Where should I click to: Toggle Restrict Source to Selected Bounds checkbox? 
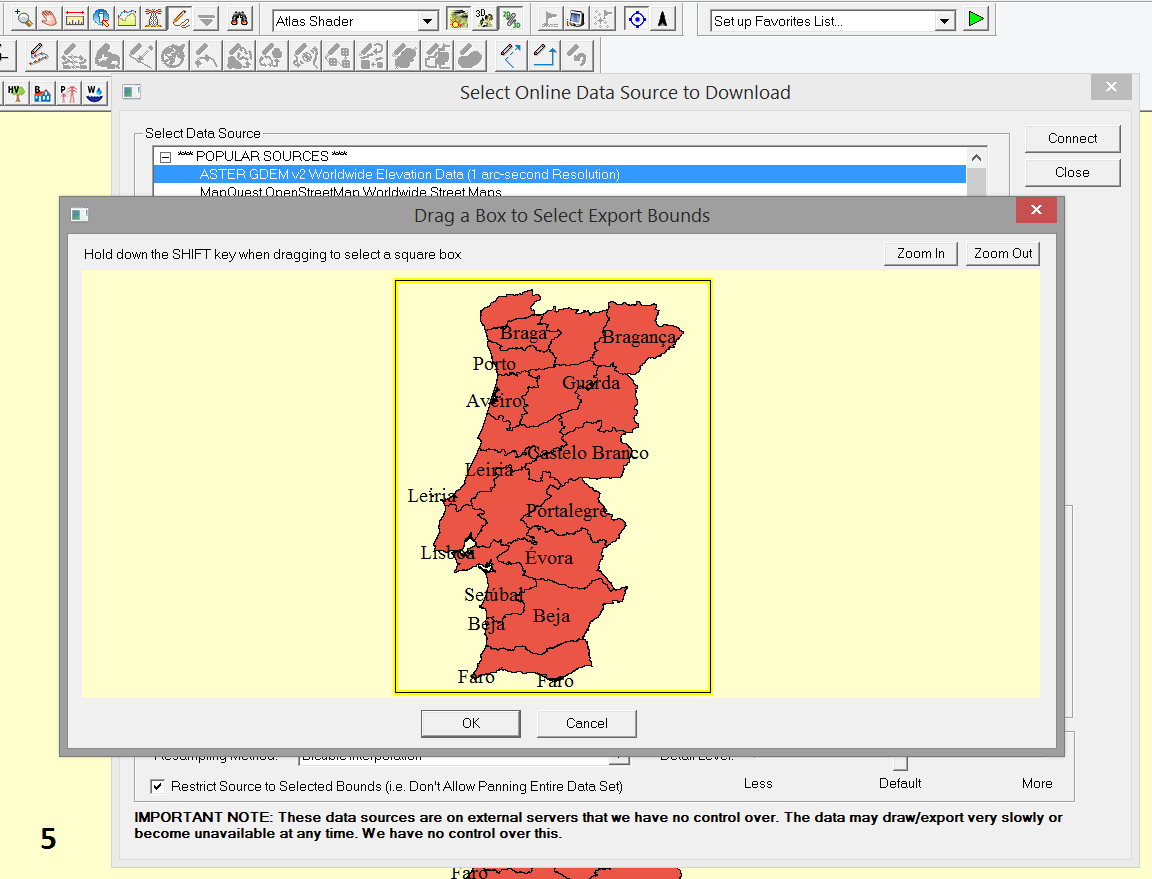pyautogui.click(x=157, y=786)
